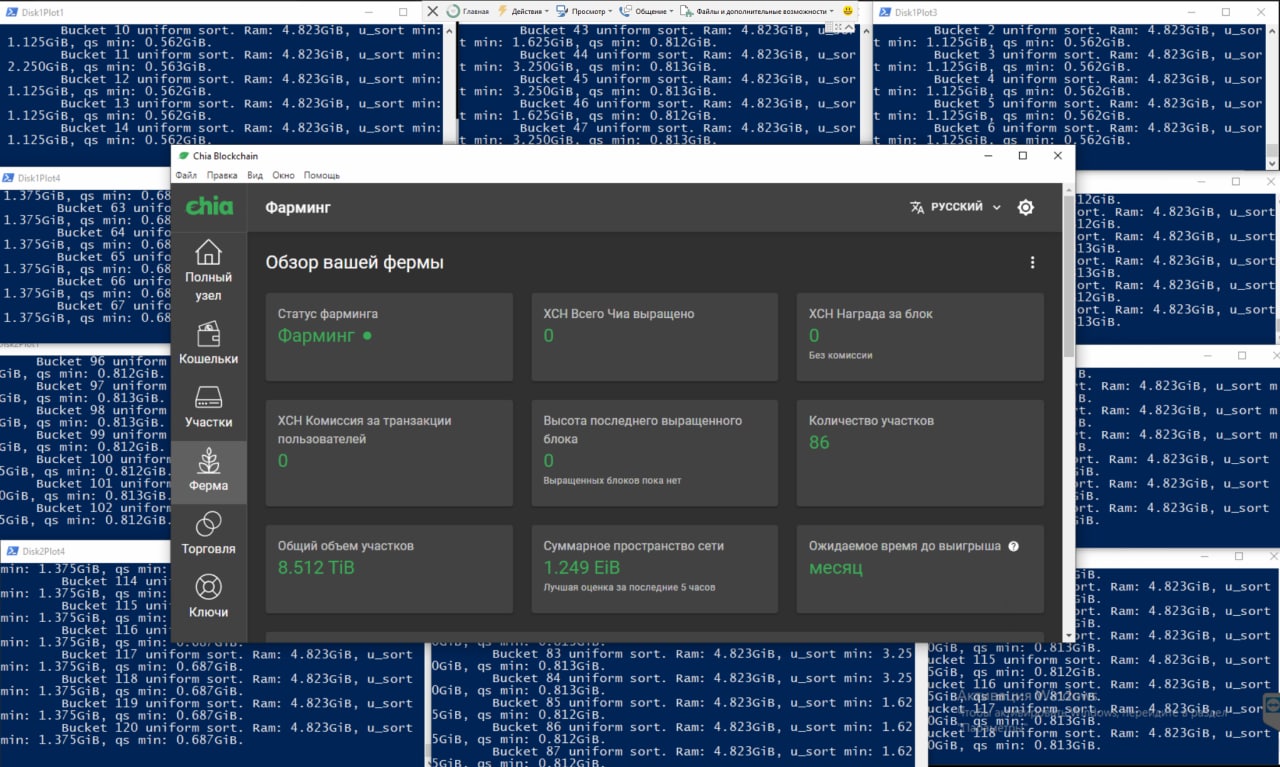Image resolution: width=1280 pixels, height=767 pixels.
Task: Click the help icon beside Ожидаемое время до выигрыша
Action: coord(1013,546)
